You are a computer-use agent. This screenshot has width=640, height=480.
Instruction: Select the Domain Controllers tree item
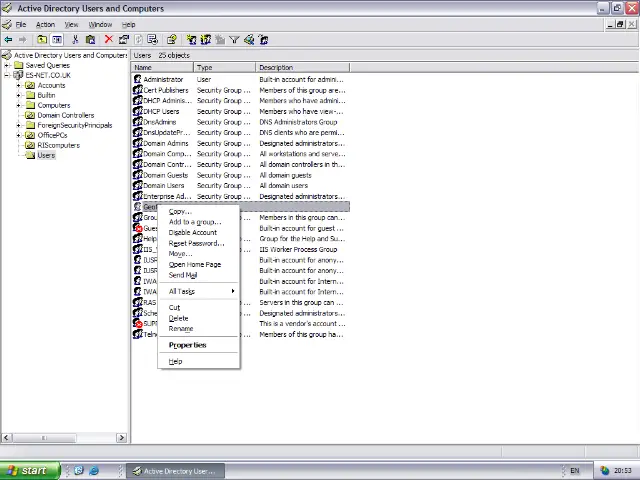66,115
